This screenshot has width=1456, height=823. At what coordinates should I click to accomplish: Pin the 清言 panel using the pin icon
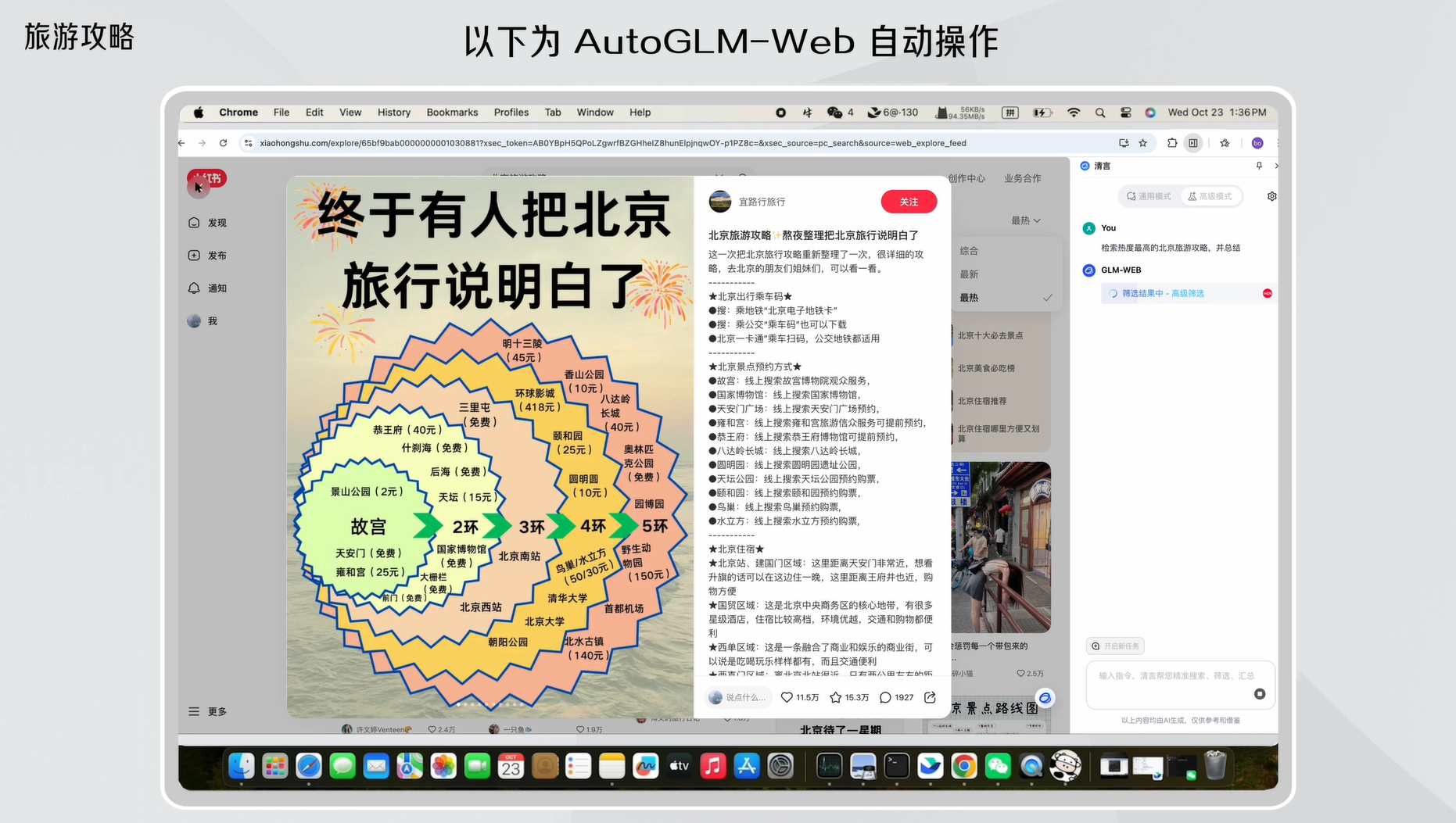pos(1259,166)
